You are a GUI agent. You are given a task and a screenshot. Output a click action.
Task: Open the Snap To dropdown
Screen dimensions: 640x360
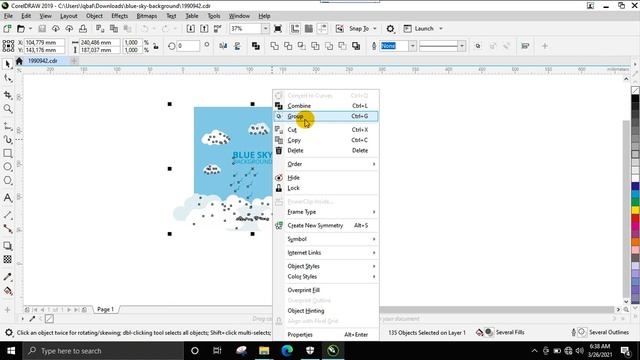click(x=375, y=29)
